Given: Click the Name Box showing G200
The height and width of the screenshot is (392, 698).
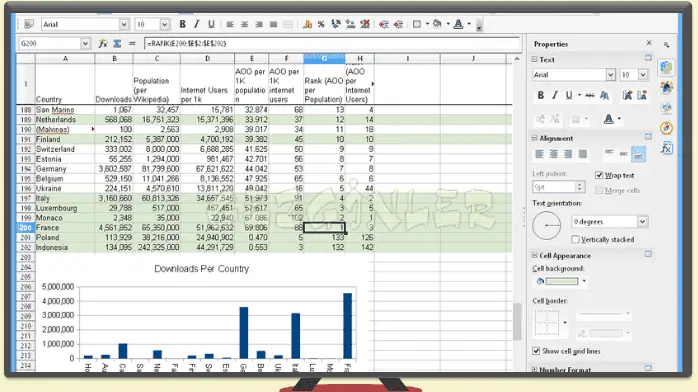Looking at the screenshot, I should click(49, 43).
